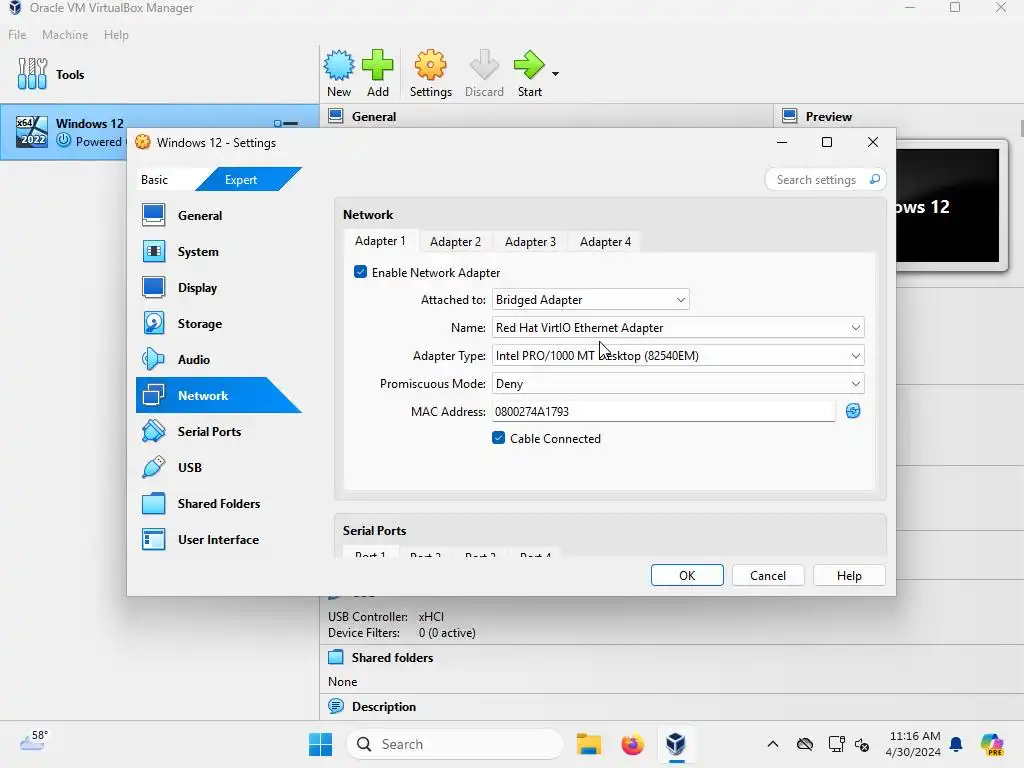The width and height of the screenshot is (1024, 768).
Task: Open the Attached to dropdown
Action: (x=590, y=300)
